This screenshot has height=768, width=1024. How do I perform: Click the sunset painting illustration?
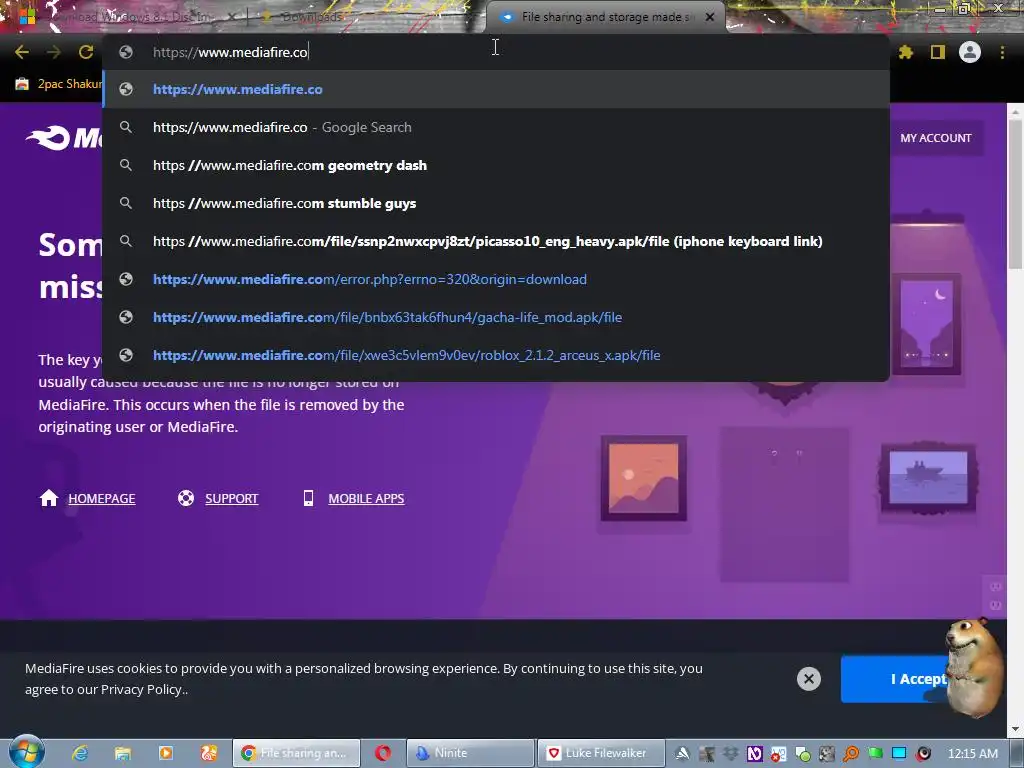pos(644,478)
